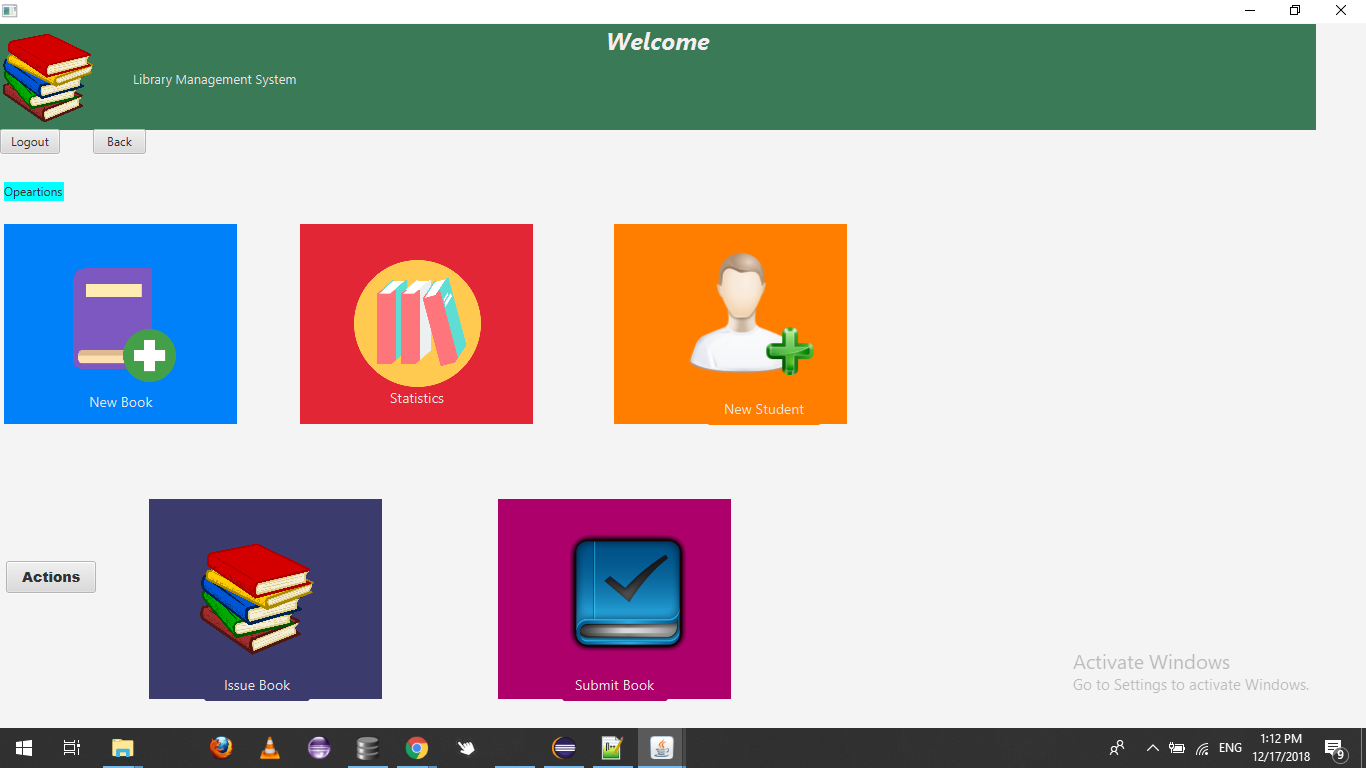1366x768 pixels.
Task: Click the Opeartions cyan label
Action: click(33, 192)
